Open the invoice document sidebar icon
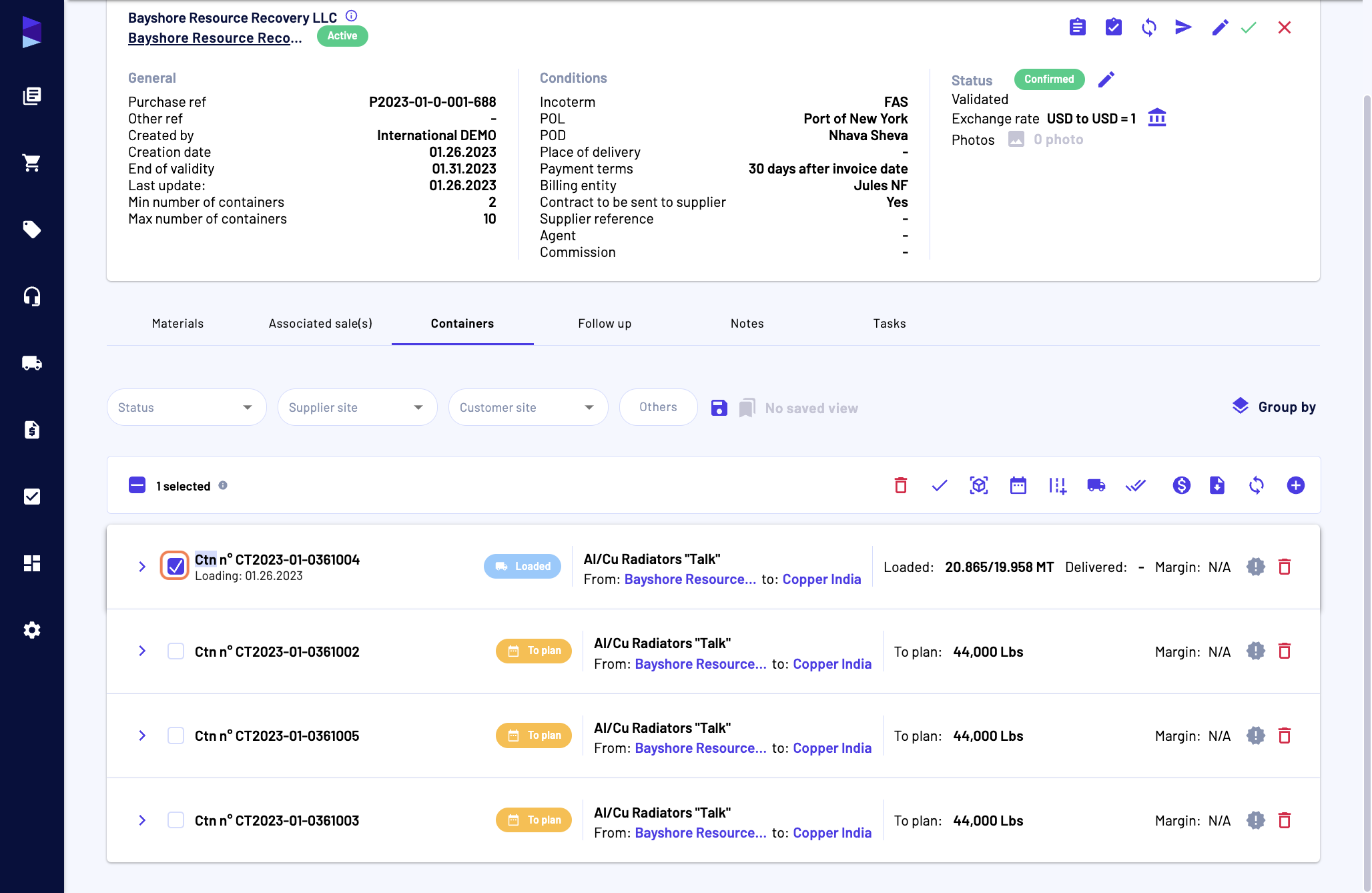Viewport: 1372px width, 893px height. coord(31,430)
